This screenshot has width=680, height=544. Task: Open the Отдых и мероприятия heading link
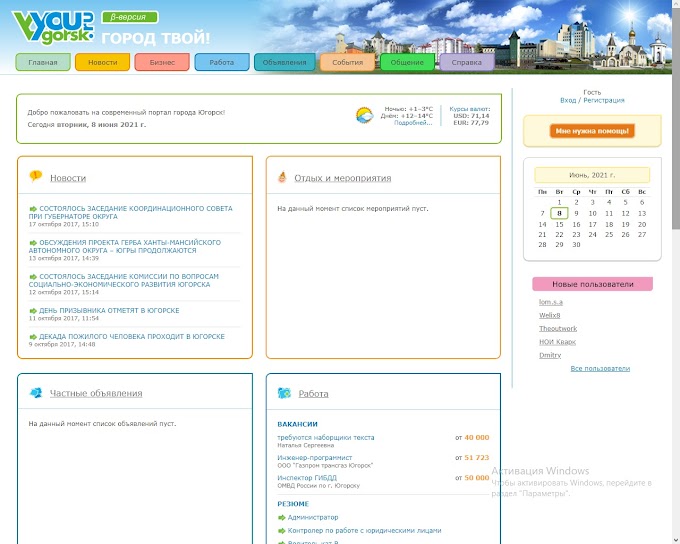(x=343, y=178)
